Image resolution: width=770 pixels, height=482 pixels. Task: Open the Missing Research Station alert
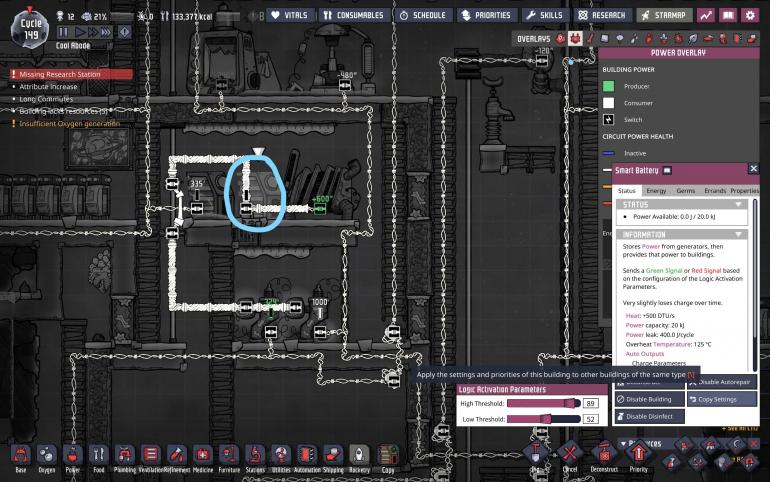click(x=72, y=74)
